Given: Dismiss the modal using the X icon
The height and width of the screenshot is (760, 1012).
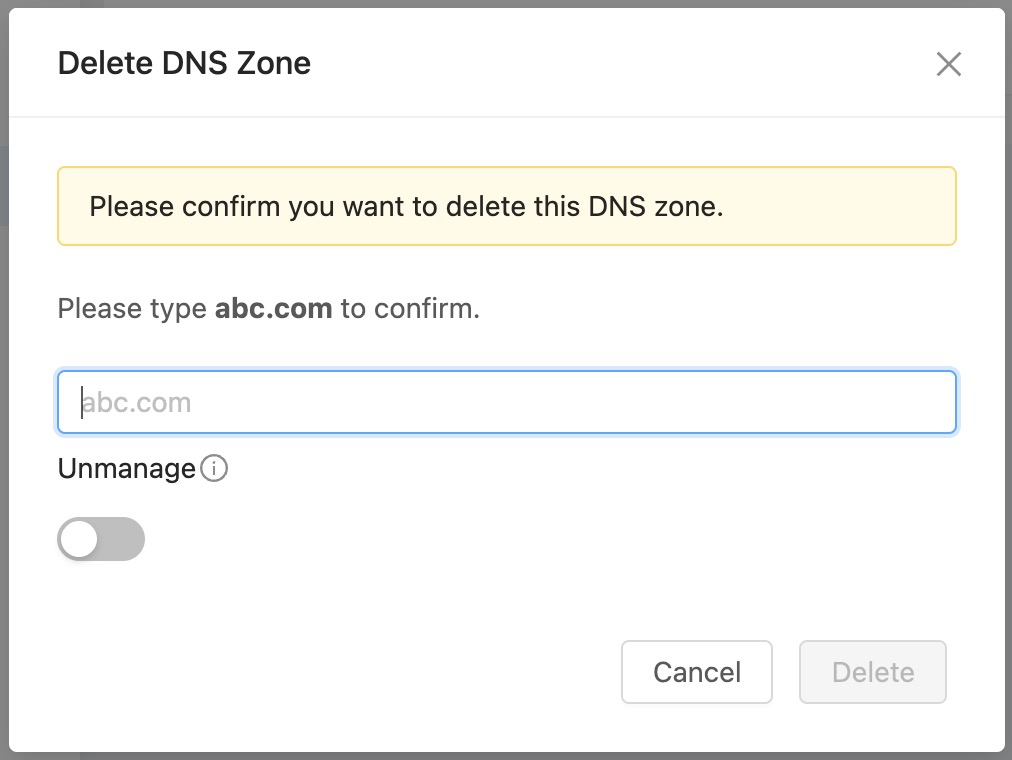Looking at the screenshot, I should (948, 64).
